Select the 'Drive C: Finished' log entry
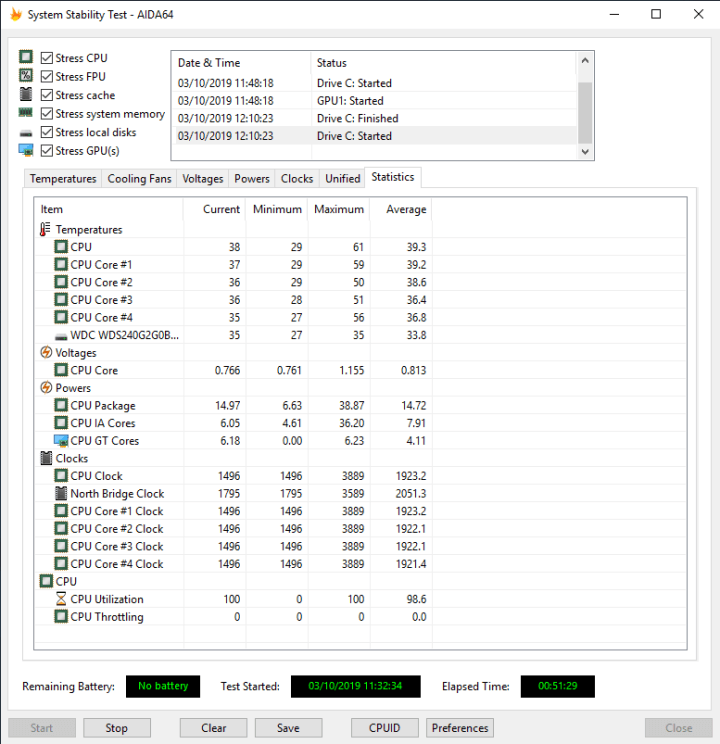 click(375, 118)
